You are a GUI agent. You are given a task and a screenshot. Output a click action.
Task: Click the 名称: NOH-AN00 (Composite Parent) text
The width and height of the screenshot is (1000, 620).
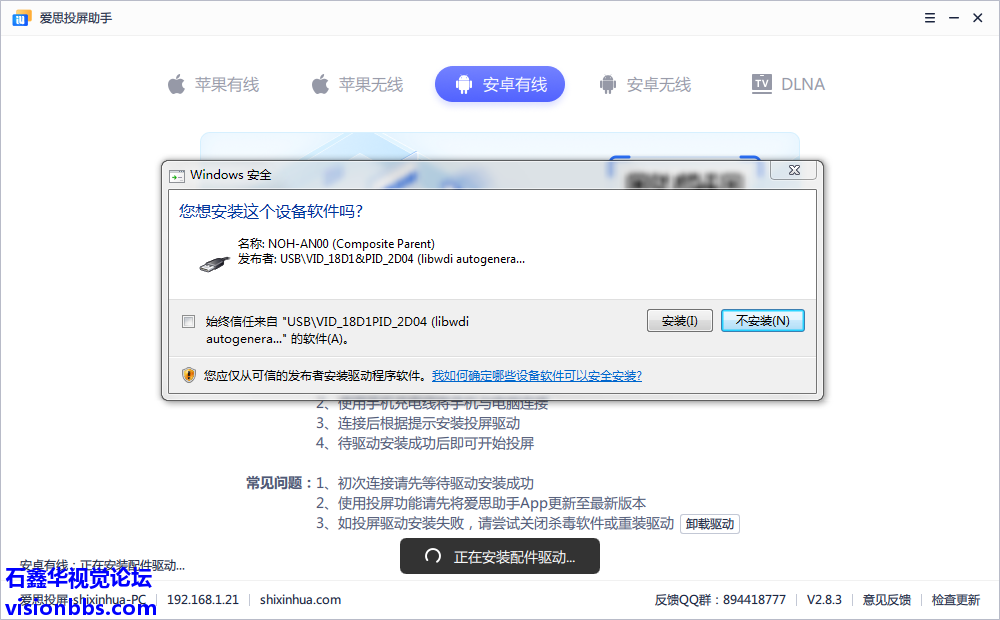(x=336, y=244)
